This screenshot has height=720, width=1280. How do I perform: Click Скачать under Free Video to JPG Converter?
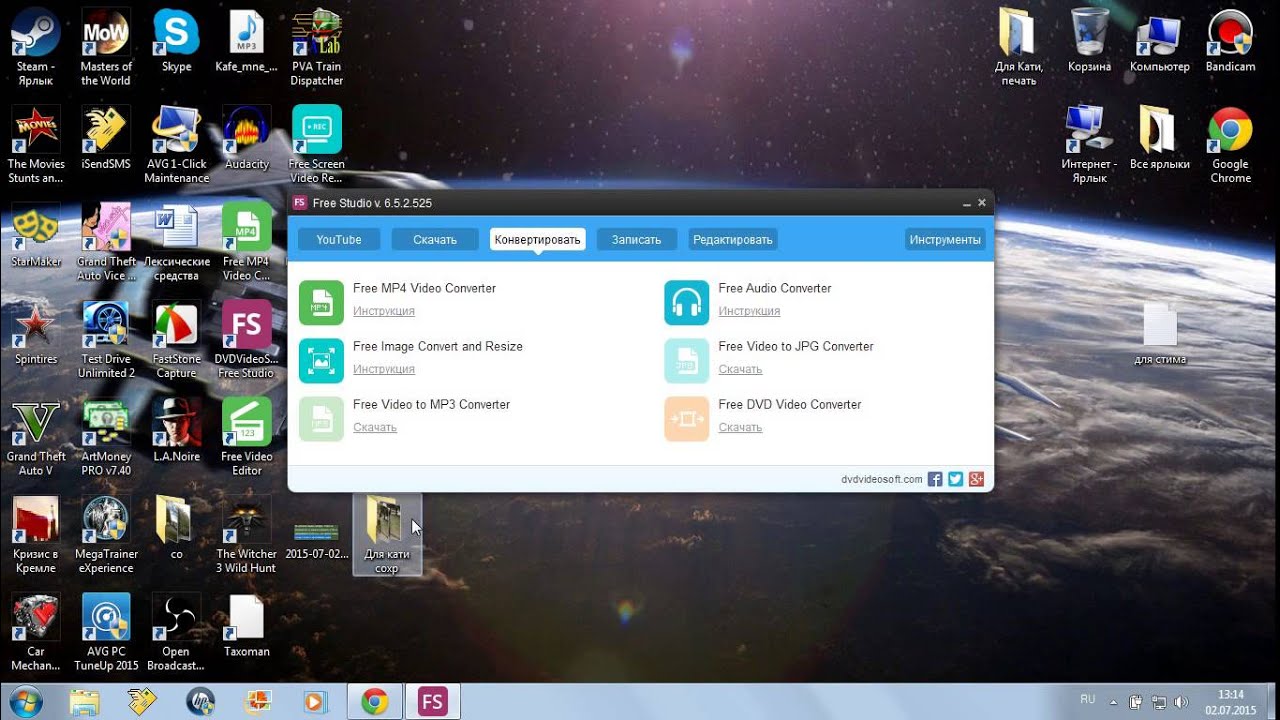pos(740,369)
